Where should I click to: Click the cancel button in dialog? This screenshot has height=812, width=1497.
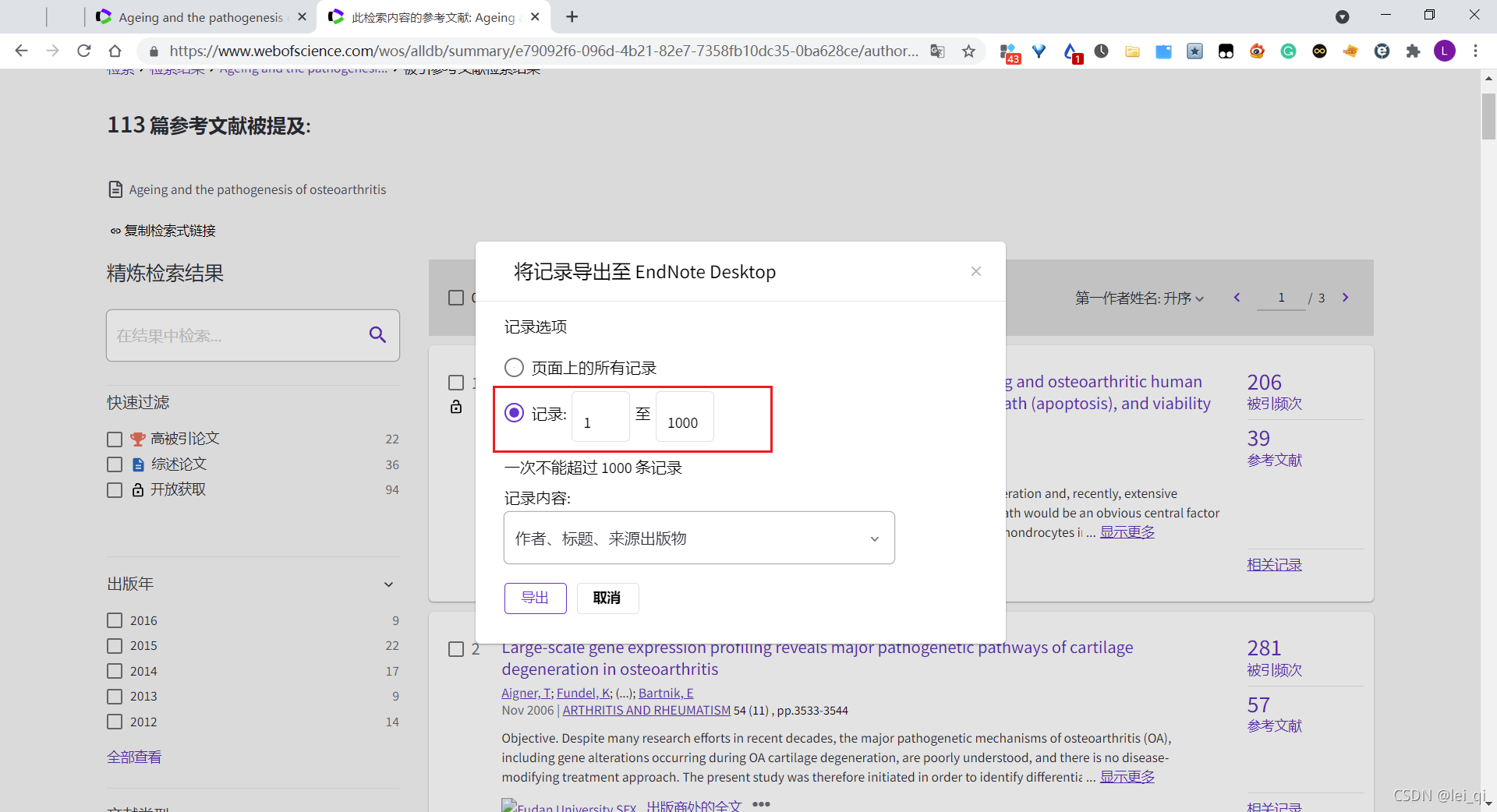pyautogui.click(x=607, y=598)
